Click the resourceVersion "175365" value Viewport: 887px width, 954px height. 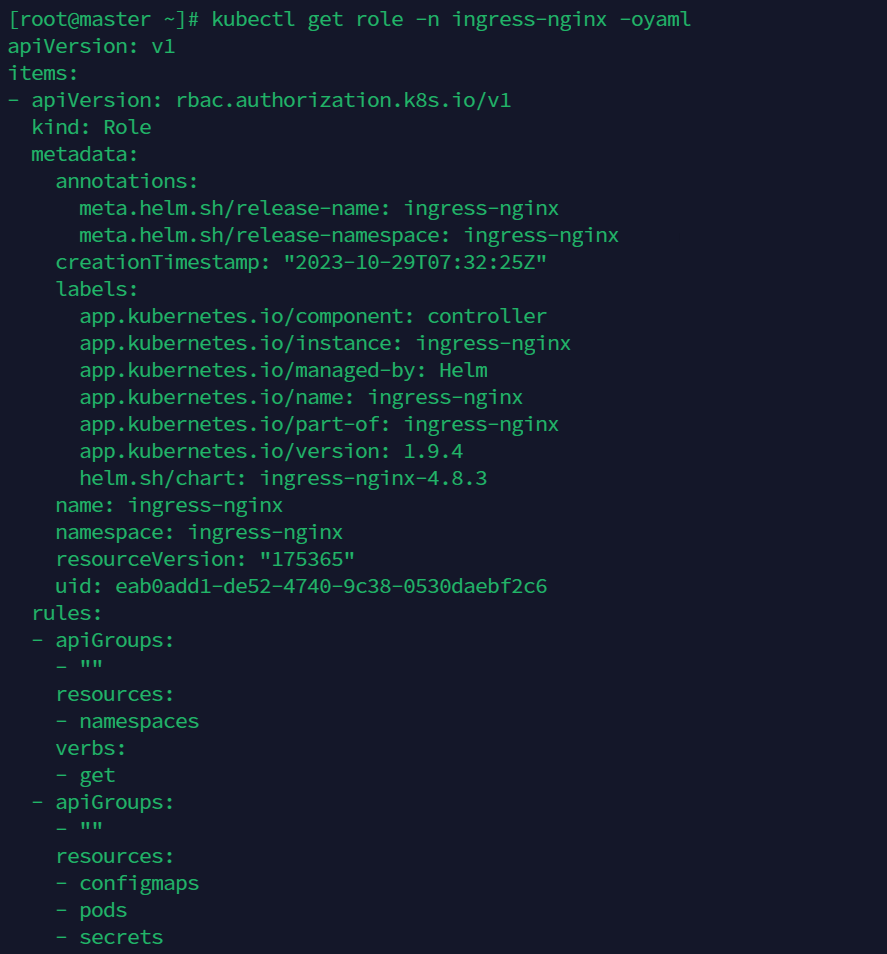point(307,559)
